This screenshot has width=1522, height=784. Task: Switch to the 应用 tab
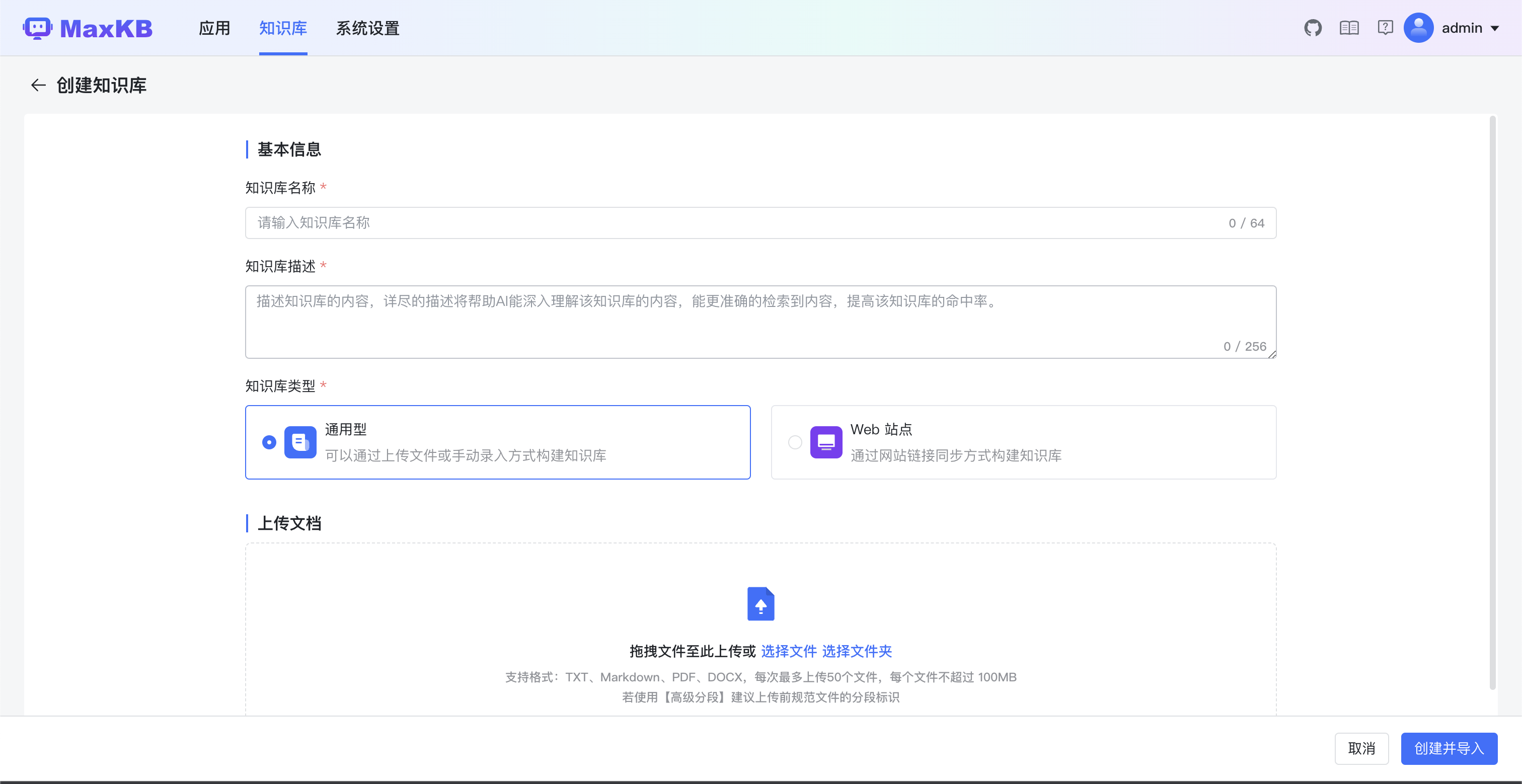point(214,28)
